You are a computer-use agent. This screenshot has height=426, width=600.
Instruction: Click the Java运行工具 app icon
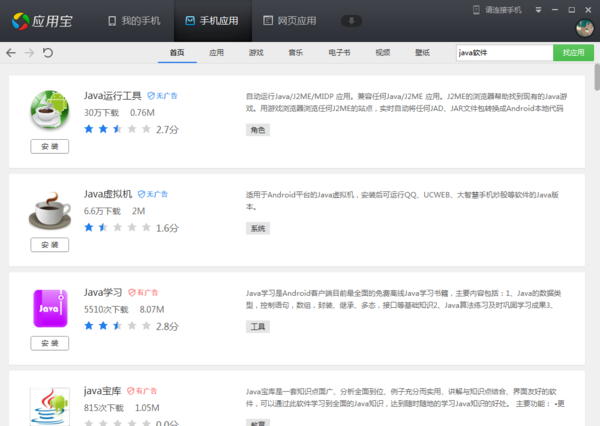pos(50,110)
